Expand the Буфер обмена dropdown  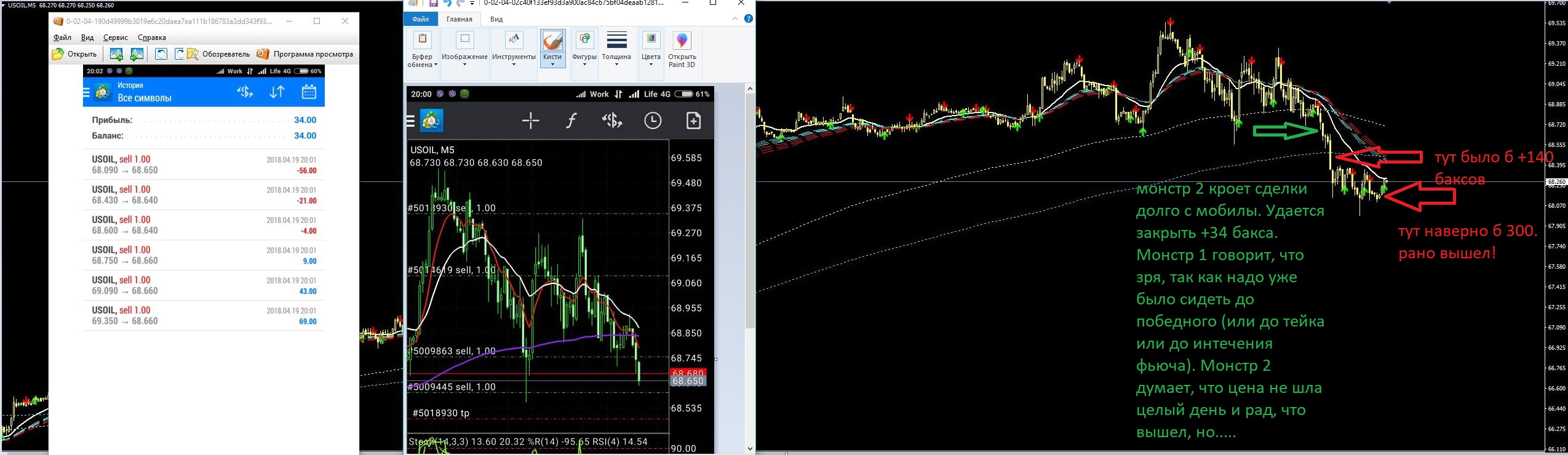(423, 54)
